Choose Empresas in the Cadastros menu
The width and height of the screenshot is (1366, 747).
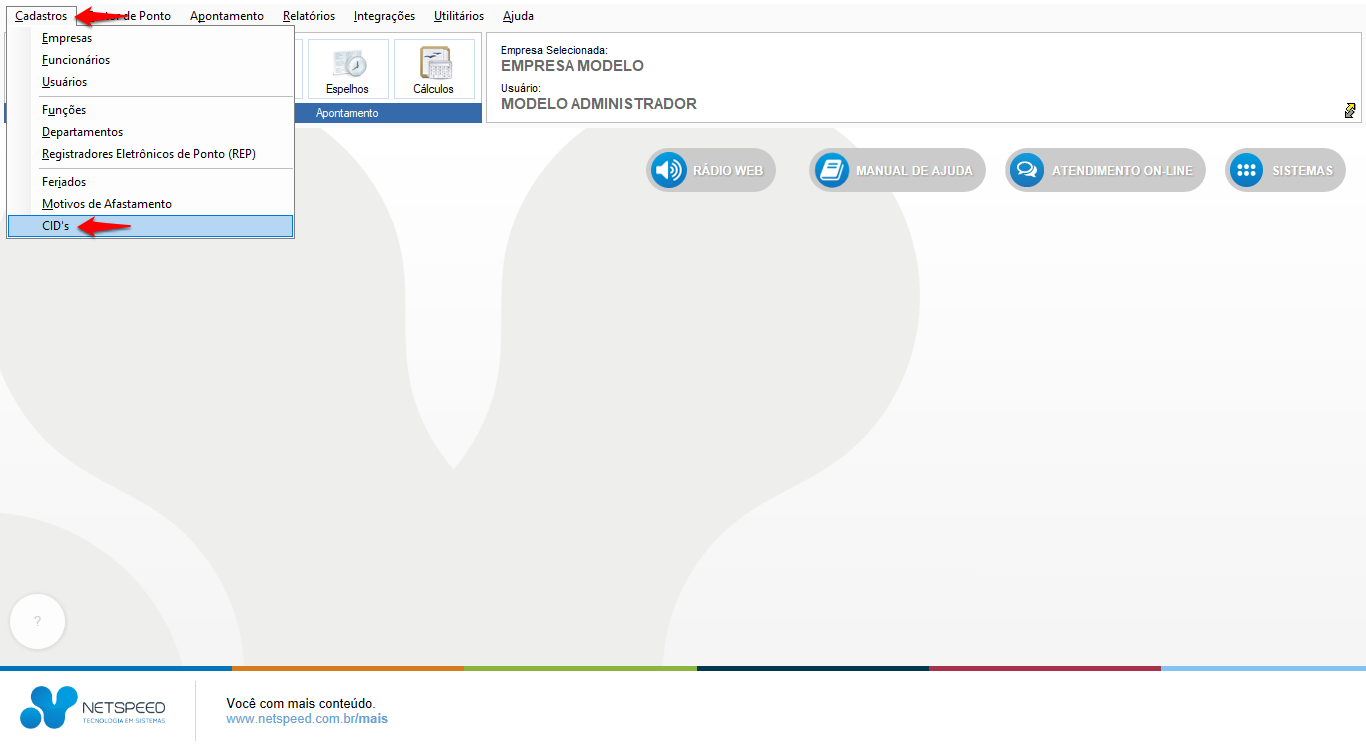(x=67, y=38)
